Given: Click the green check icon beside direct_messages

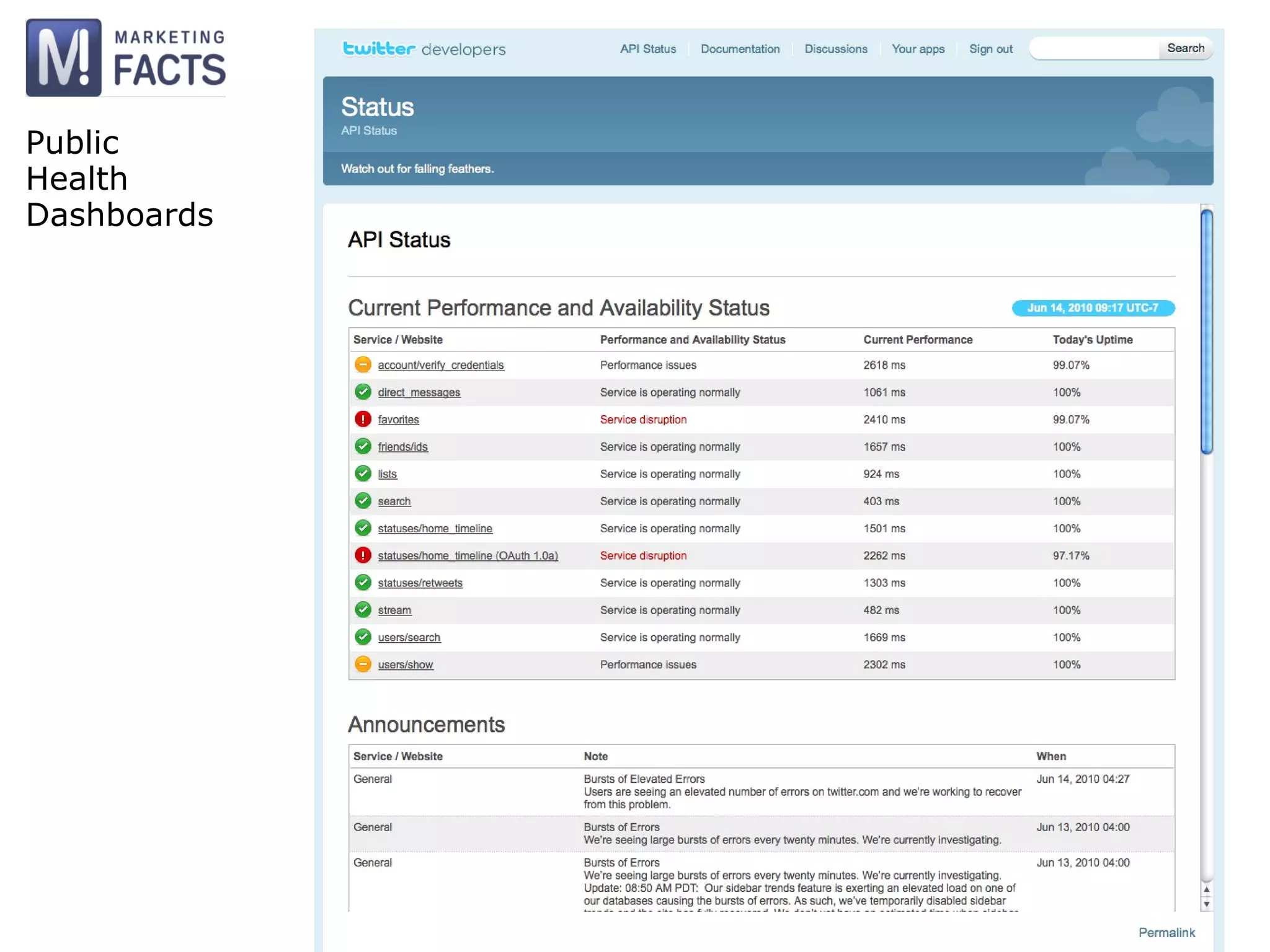Looking at the screenshot, I should 363,392.
